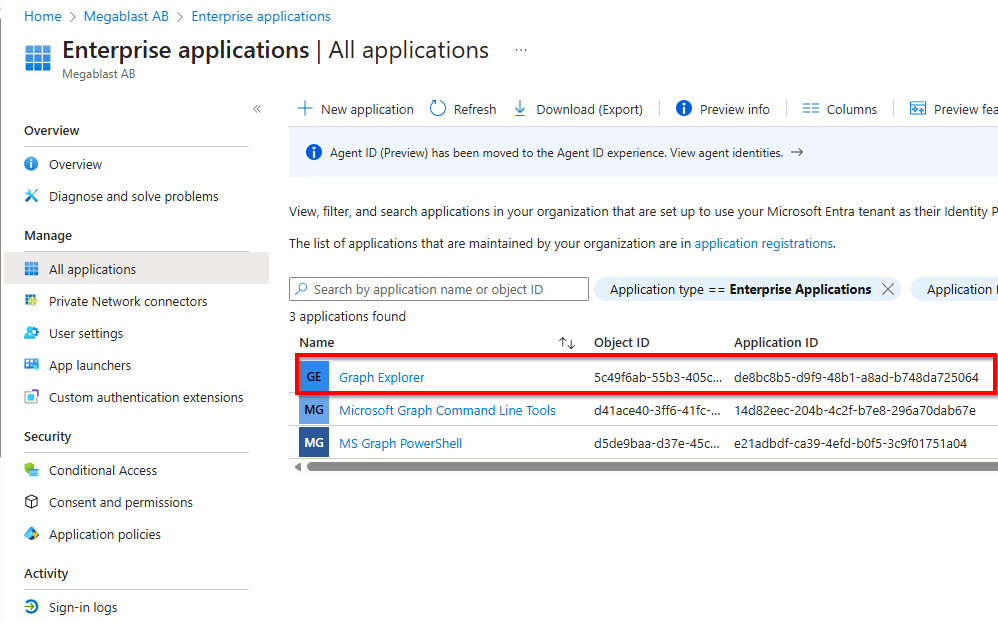Open Preview info from the toolbar
The image size is (998, 623).
(x=723, y=109)
